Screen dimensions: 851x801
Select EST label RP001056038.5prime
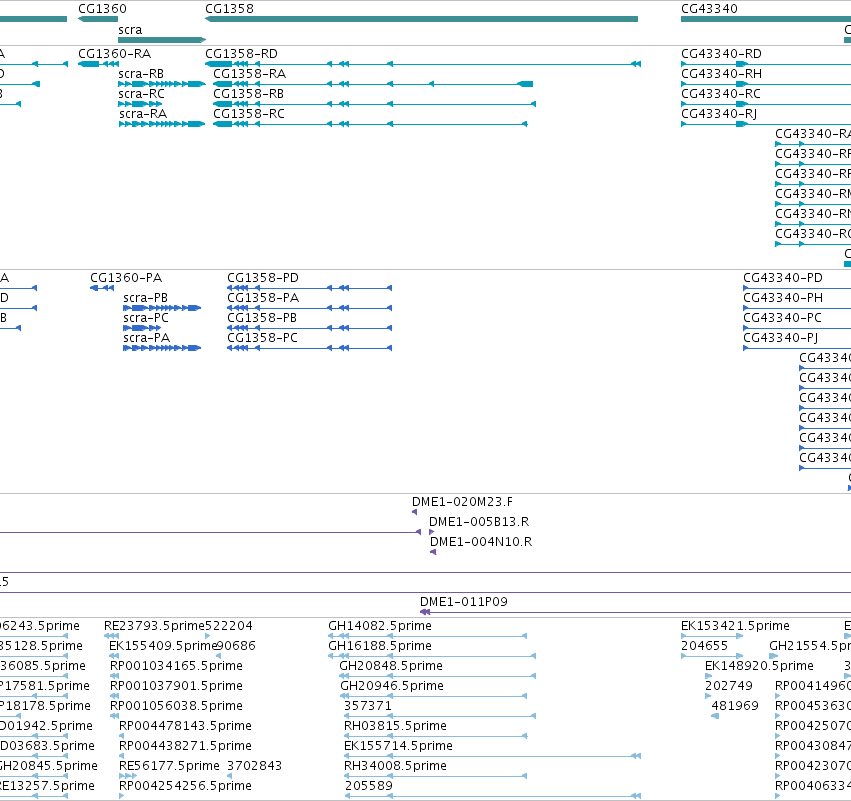click(x=176, y=707)
